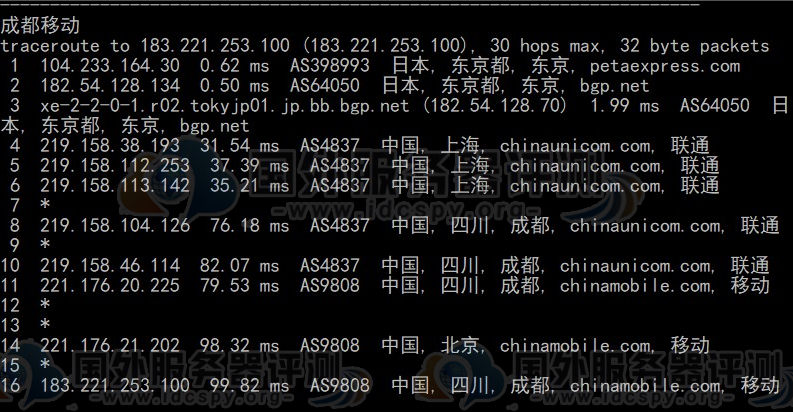Click latency 99.82 ms in hop 16

click(249, 386)
